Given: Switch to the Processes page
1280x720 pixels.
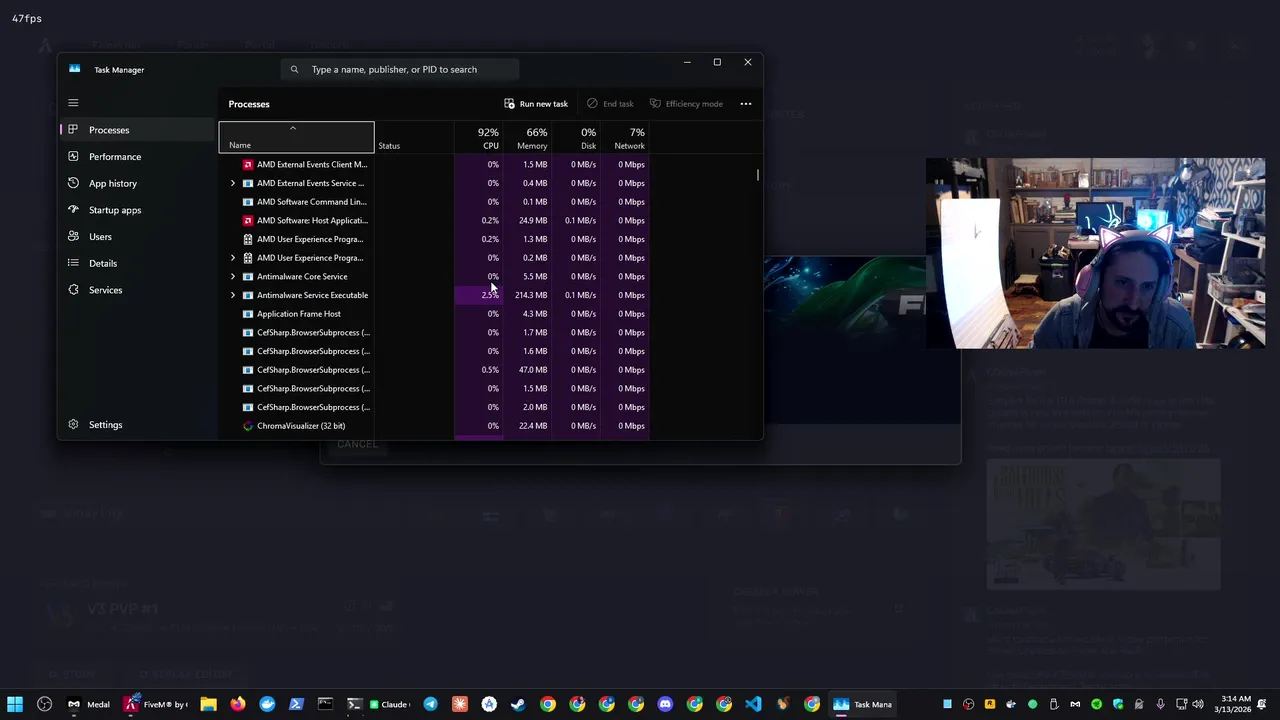Looking at the screenshot, I should click(138, 130).
